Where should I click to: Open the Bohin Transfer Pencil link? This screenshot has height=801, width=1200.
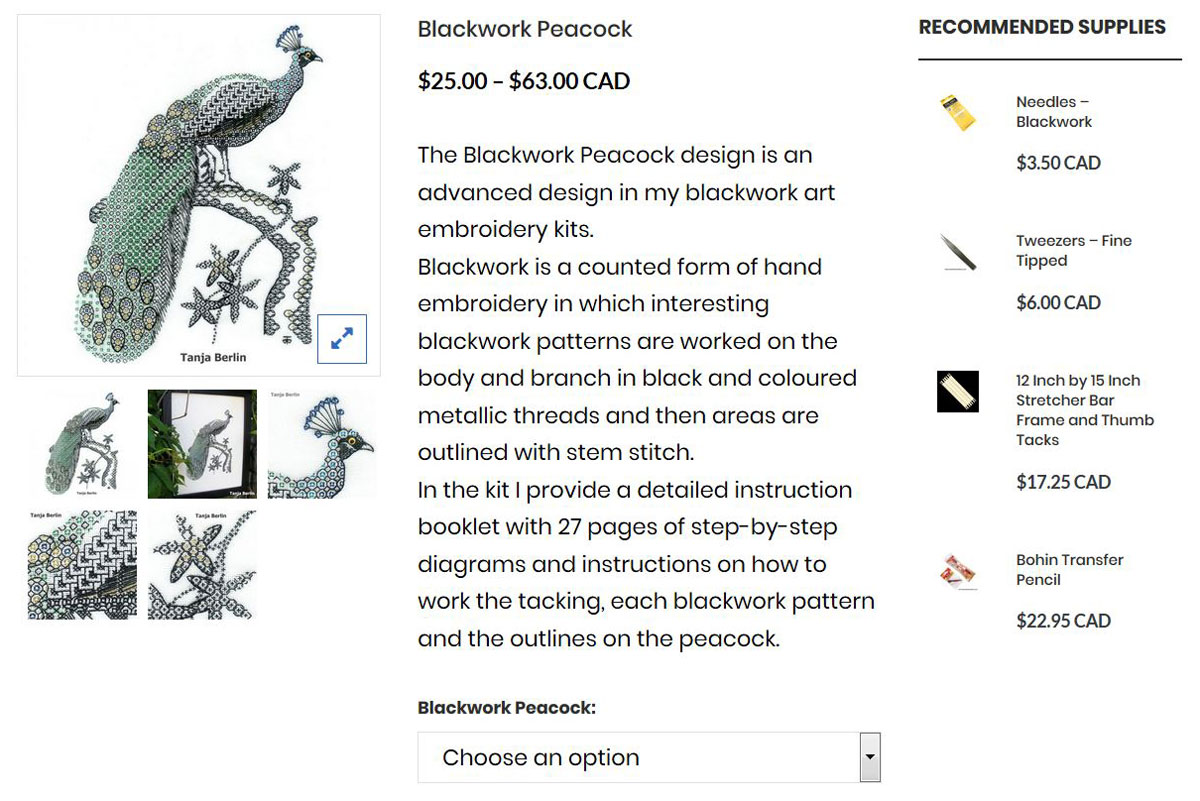tap(1069, 570)
